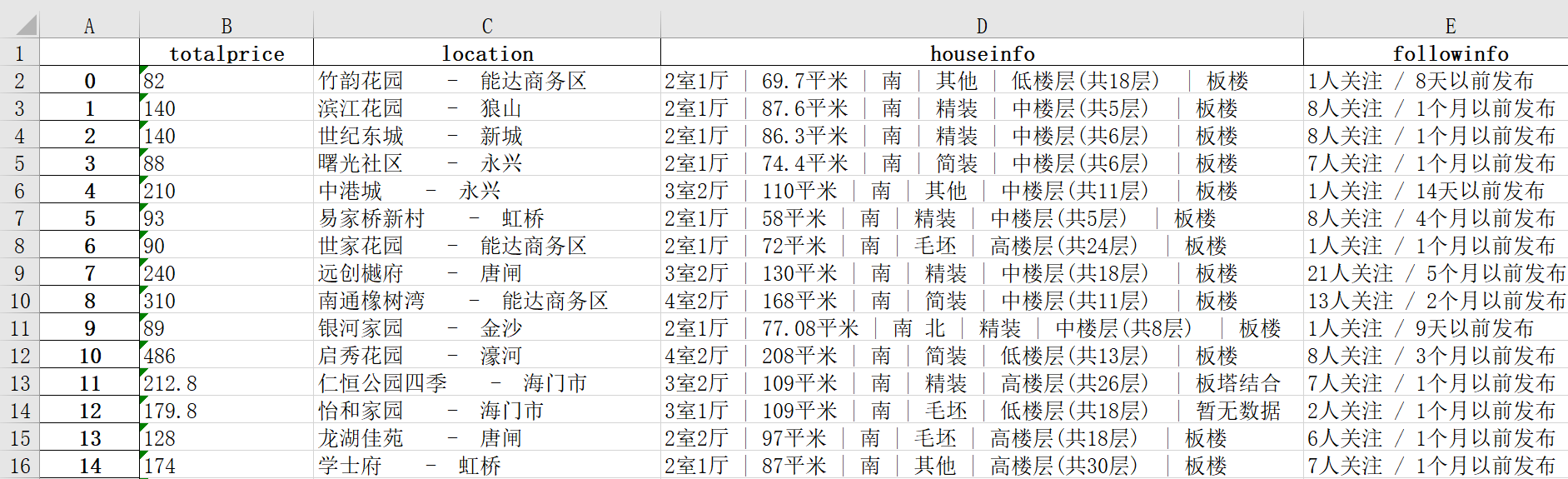Click the houseinfo header cell
This screenshot has width=1568, height=479.
click(982, 53)
